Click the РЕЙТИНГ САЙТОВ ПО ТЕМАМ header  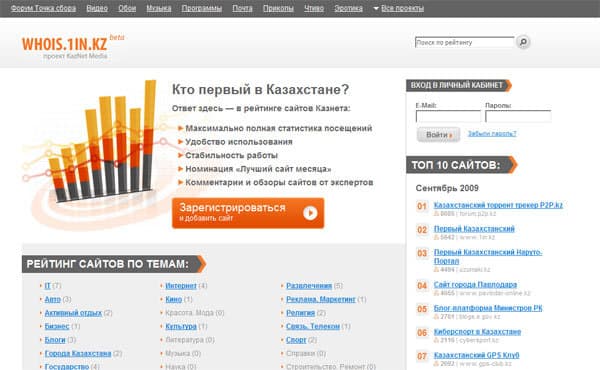(x=114, y=264)
